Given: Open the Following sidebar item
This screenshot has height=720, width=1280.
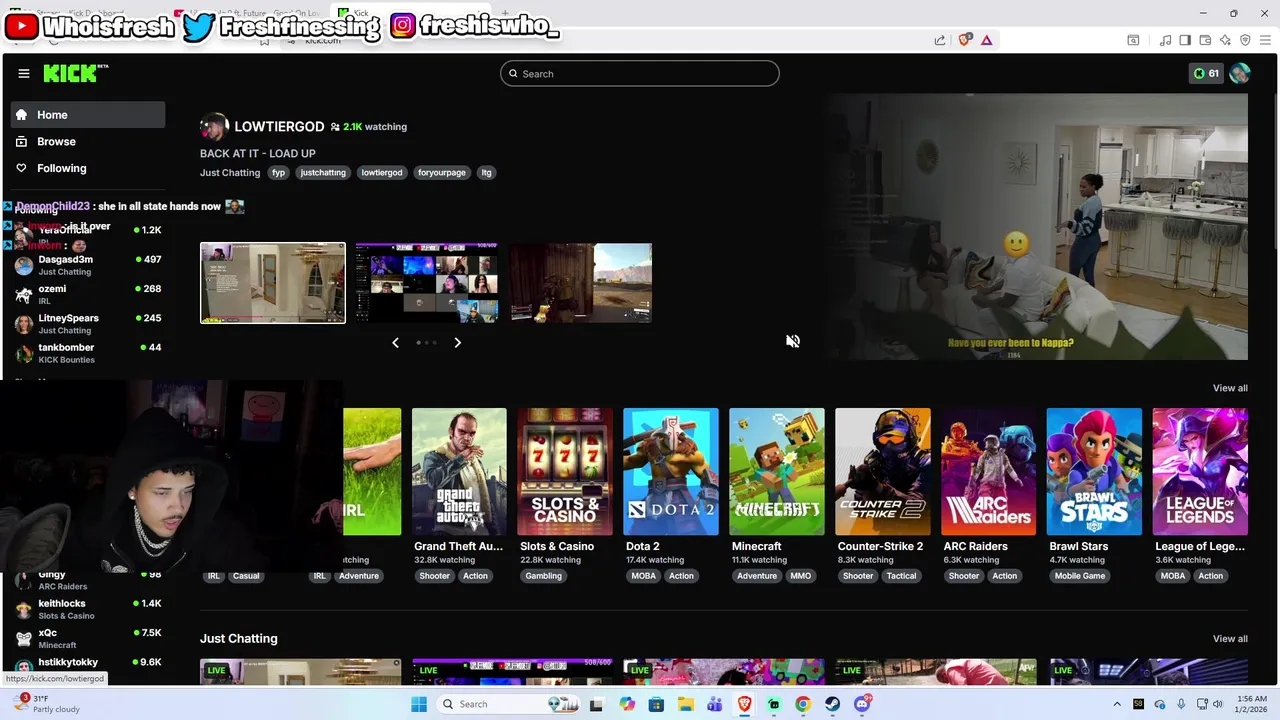Looking at the screenshot, I should [x=88, y=168].
